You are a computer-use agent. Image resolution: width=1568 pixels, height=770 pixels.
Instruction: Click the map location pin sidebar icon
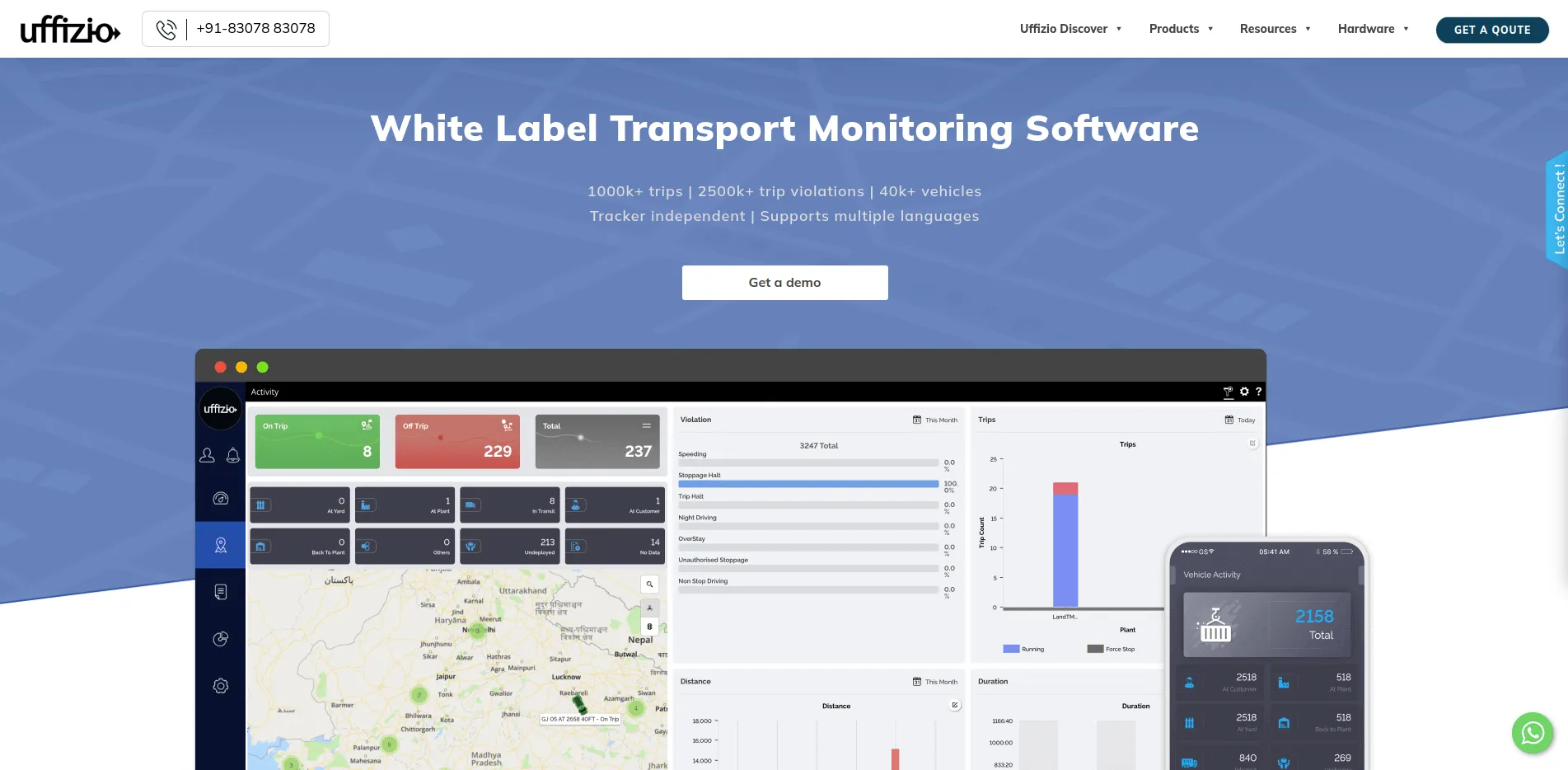pos(220,545)
